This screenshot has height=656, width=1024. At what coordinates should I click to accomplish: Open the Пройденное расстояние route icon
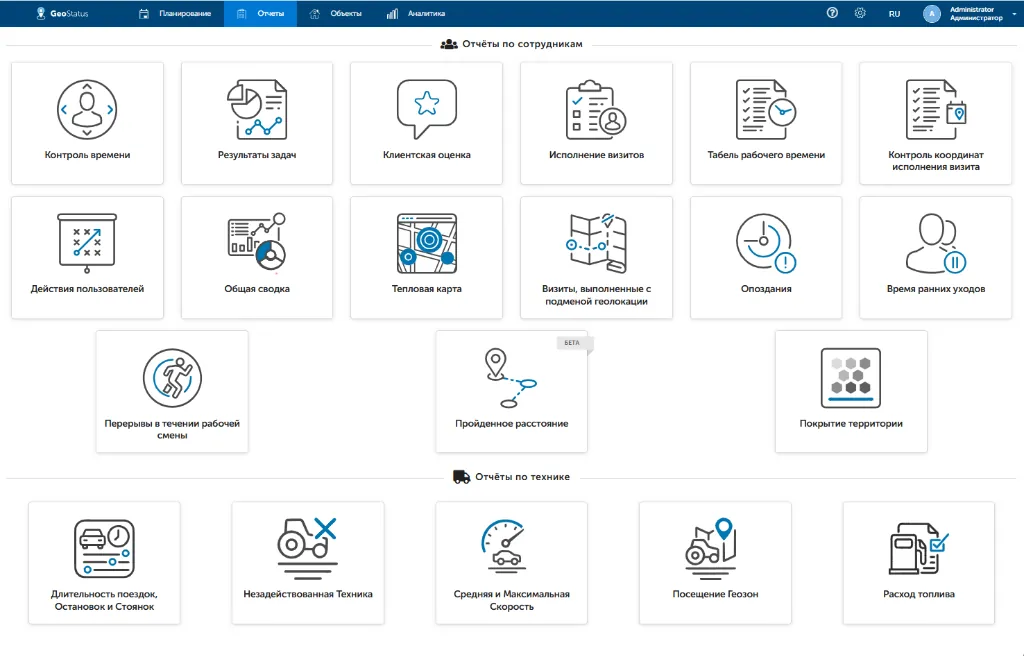pos(511,378)
